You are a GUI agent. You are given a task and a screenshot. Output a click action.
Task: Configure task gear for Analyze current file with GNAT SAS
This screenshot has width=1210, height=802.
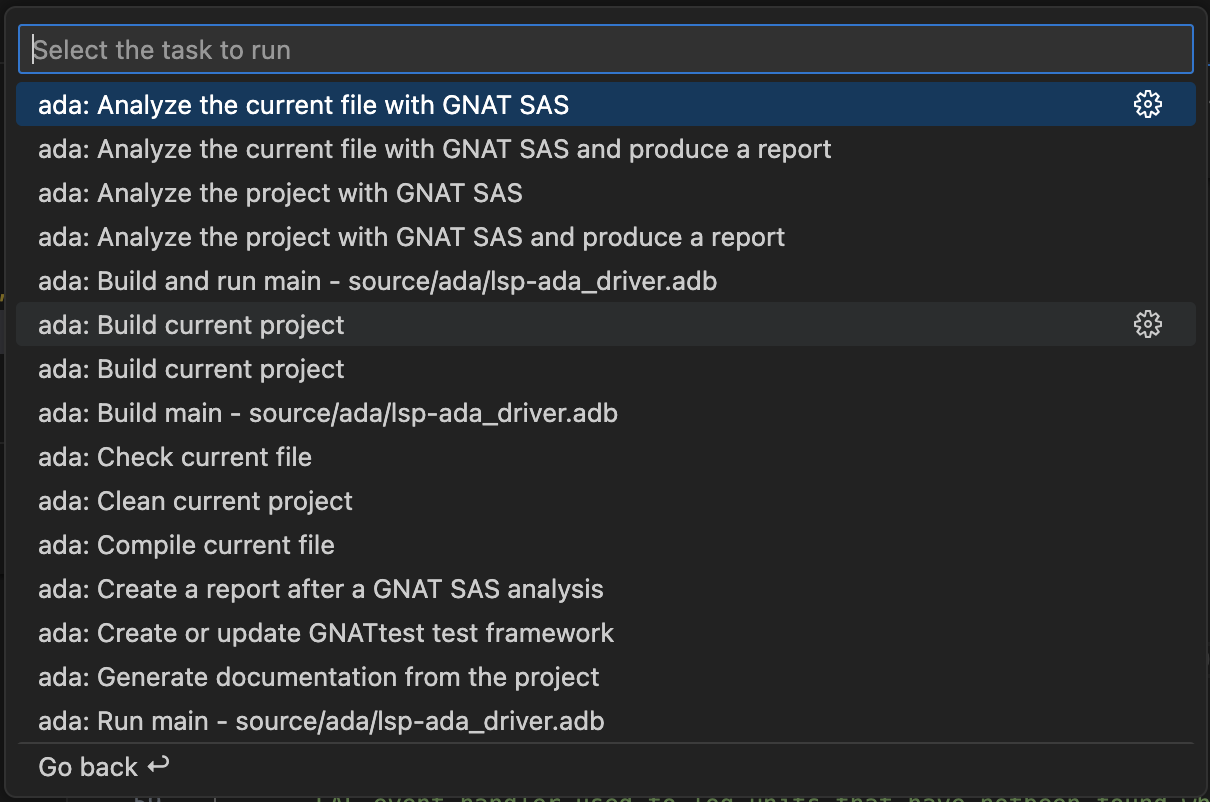pyautogui.click(x=1148, y=104)
